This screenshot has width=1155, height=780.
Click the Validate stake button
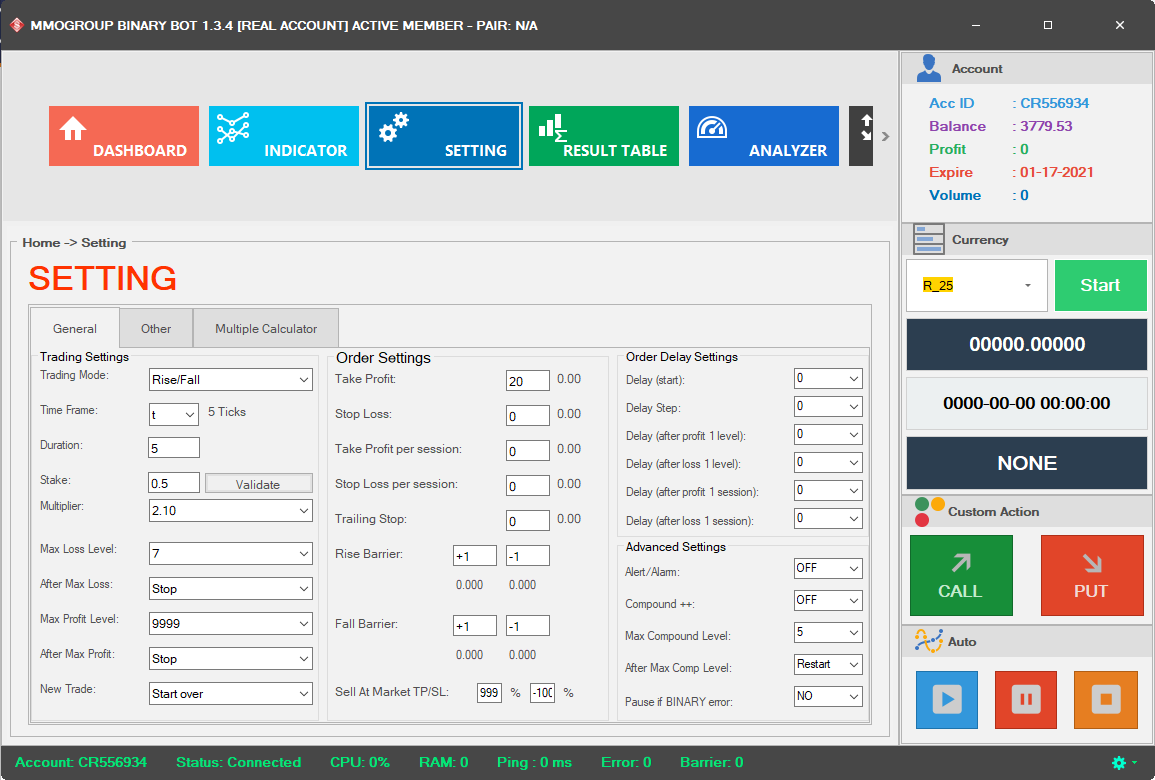tap(258, 484)
